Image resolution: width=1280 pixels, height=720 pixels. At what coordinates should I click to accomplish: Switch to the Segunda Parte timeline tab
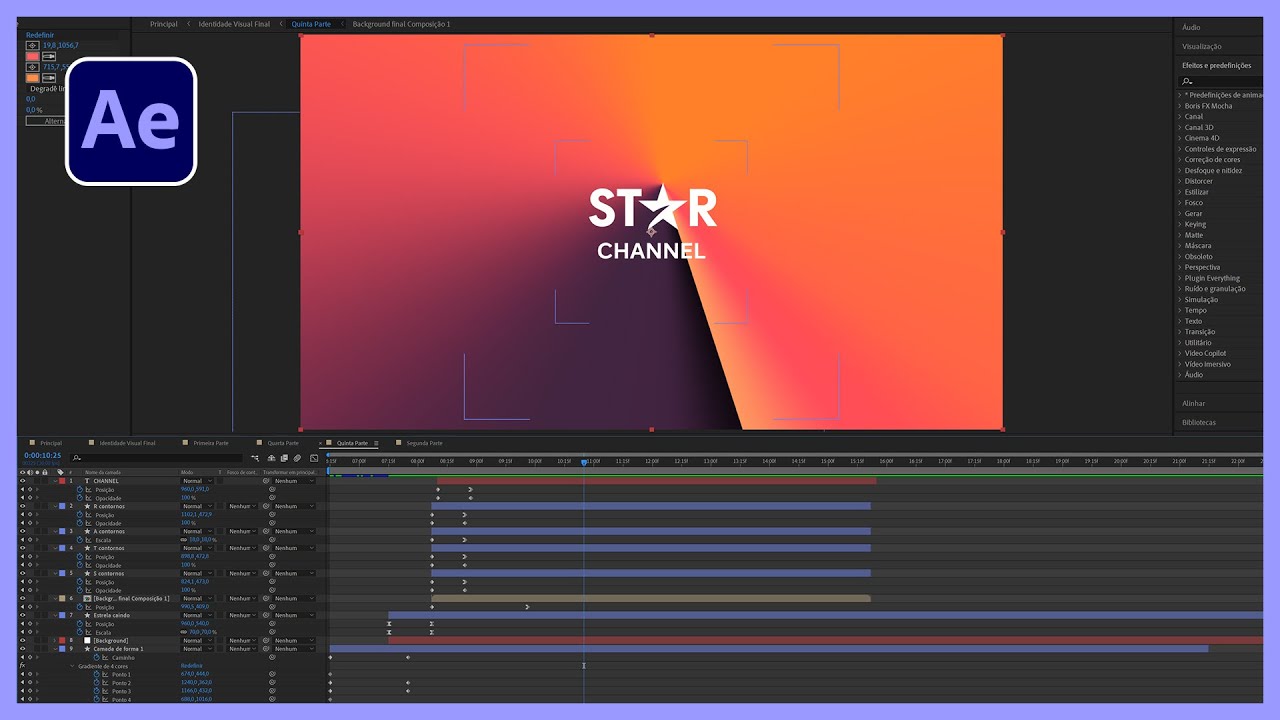[424, 443]
